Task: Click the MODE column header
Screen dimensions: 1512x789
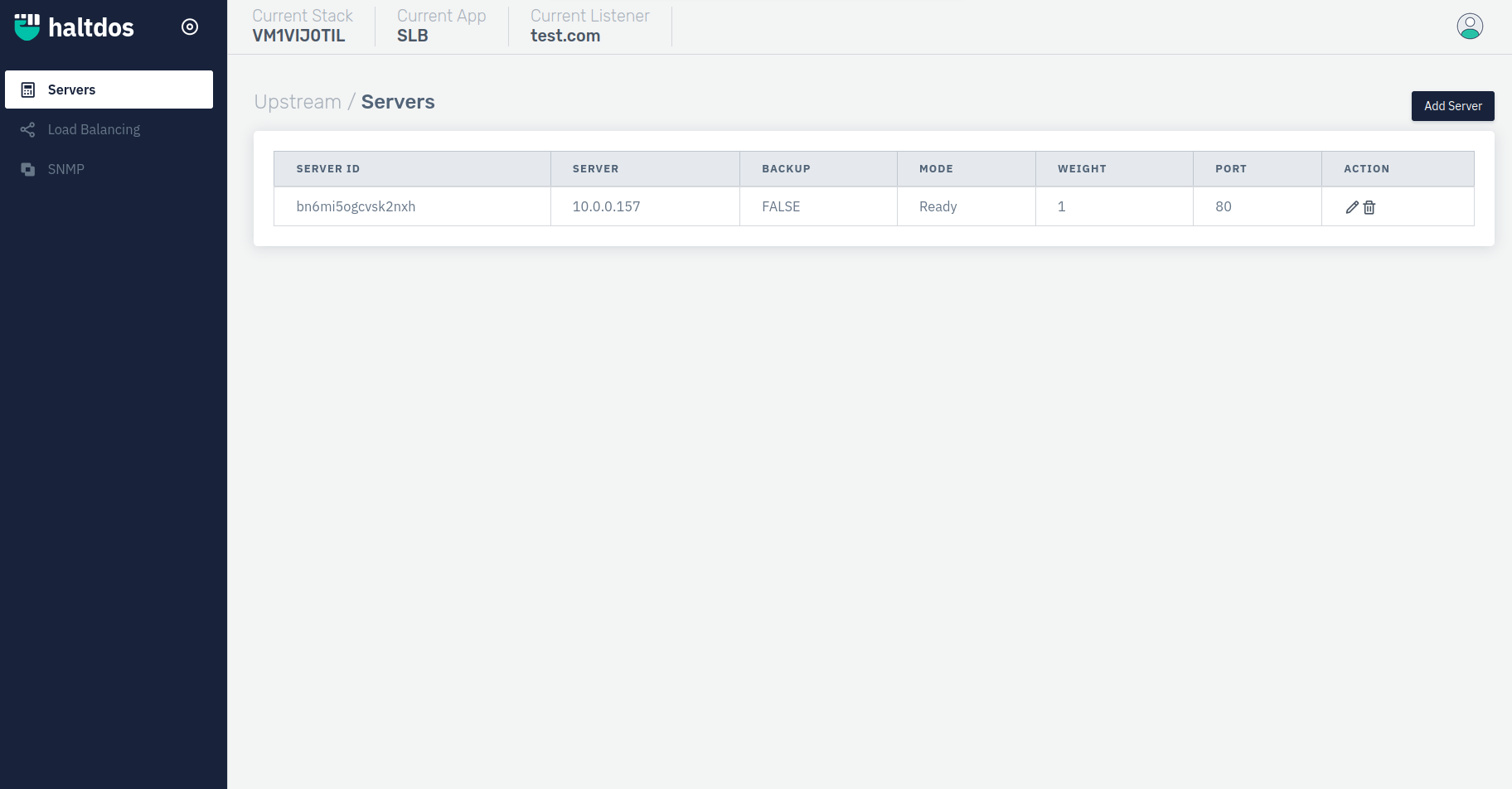Action: coord(966,169)
